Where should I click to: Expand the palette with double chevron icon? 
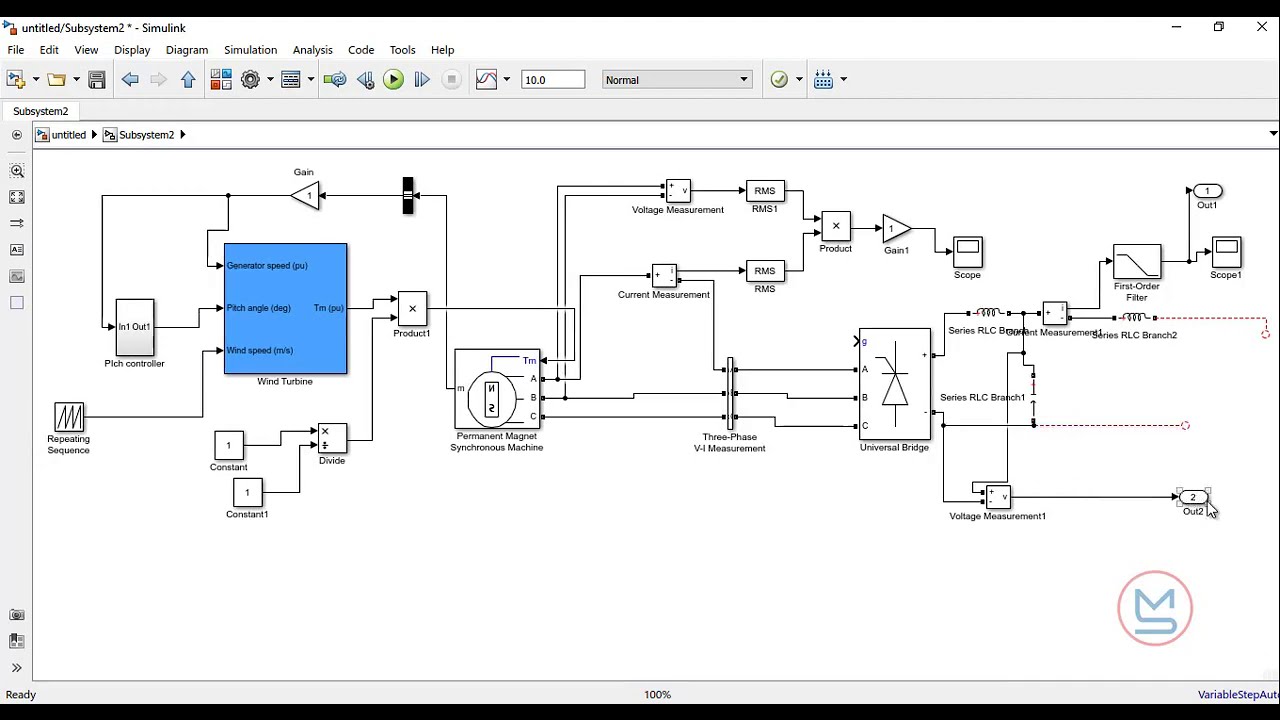pos(17,667)
